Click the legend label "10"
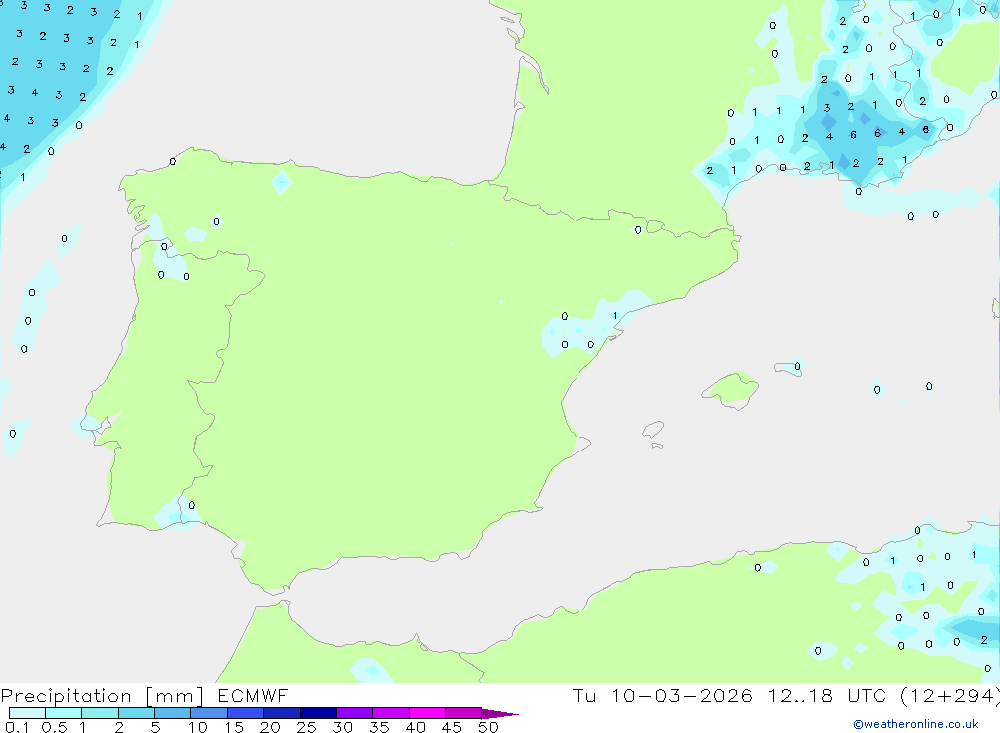The height and width of the screenshot is (733, 1000). click(198, 727)
